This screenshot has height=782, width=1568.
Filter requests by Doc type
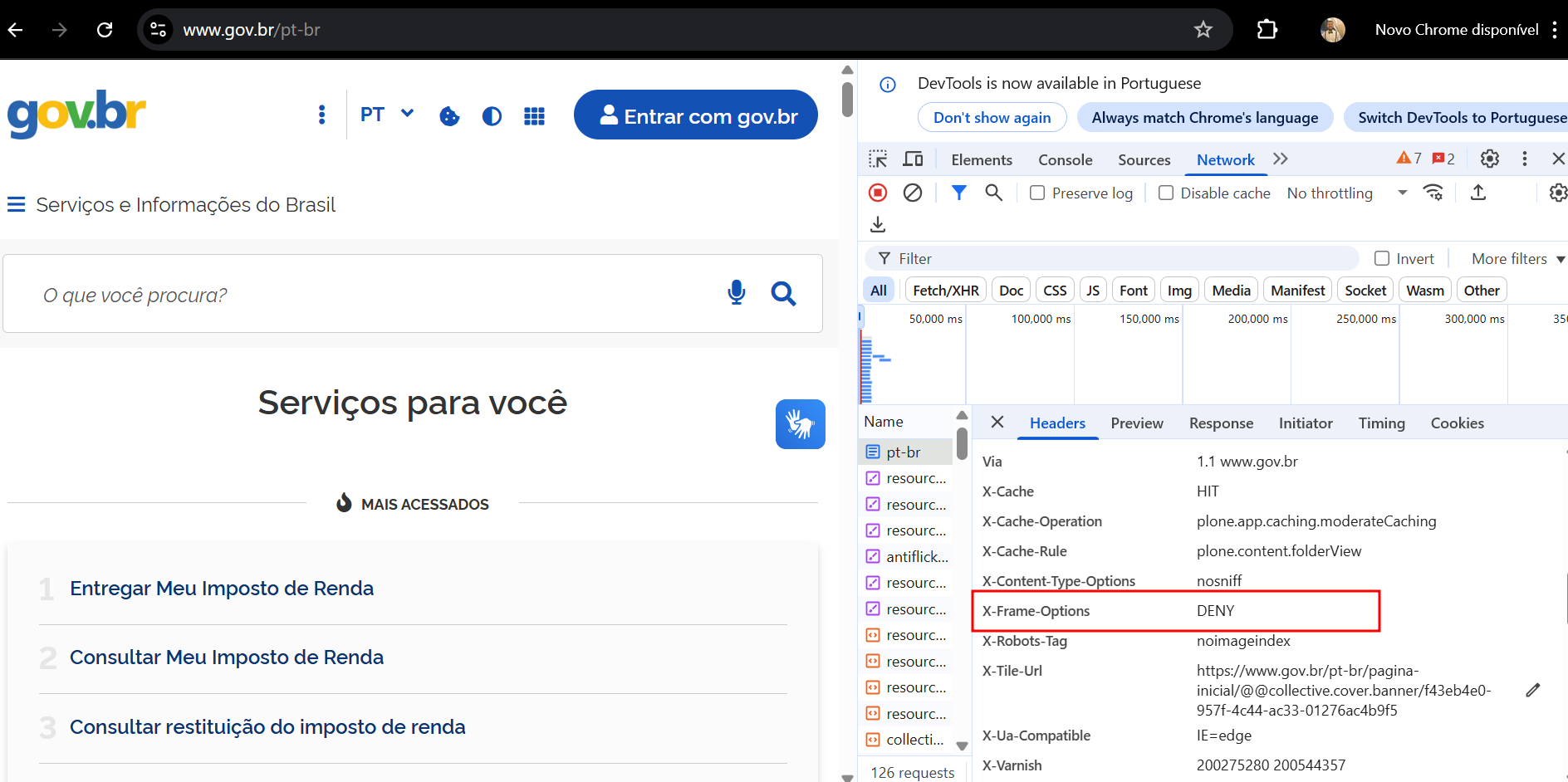click(1011, 291)
